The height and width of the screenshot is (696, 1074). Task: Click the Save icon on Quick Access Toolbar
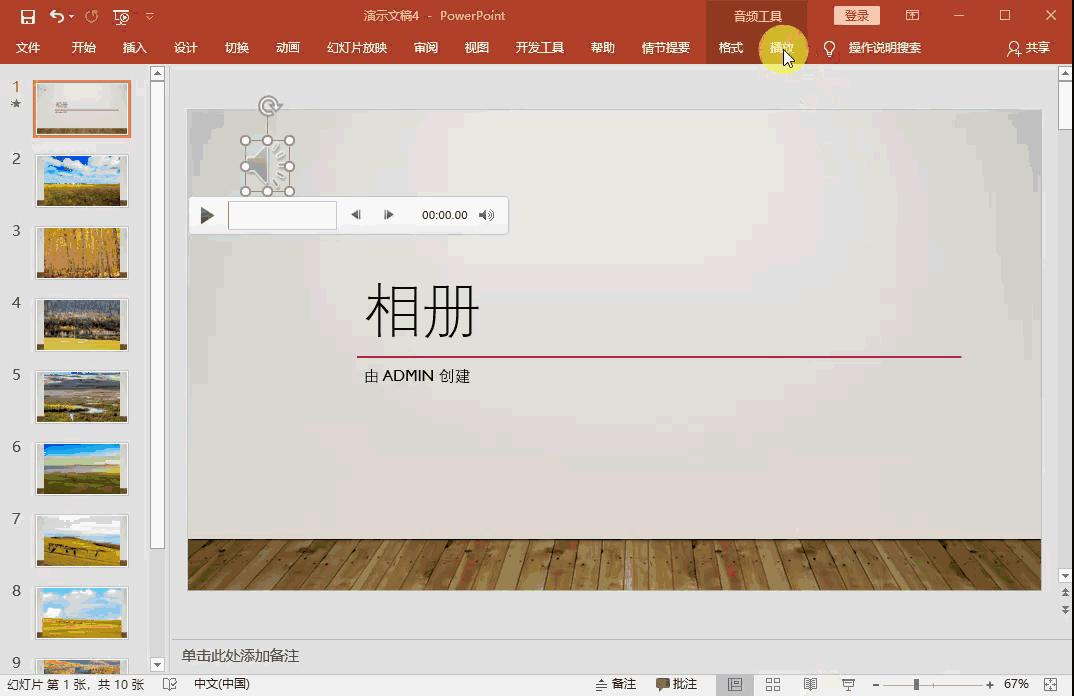pos(27,16)
